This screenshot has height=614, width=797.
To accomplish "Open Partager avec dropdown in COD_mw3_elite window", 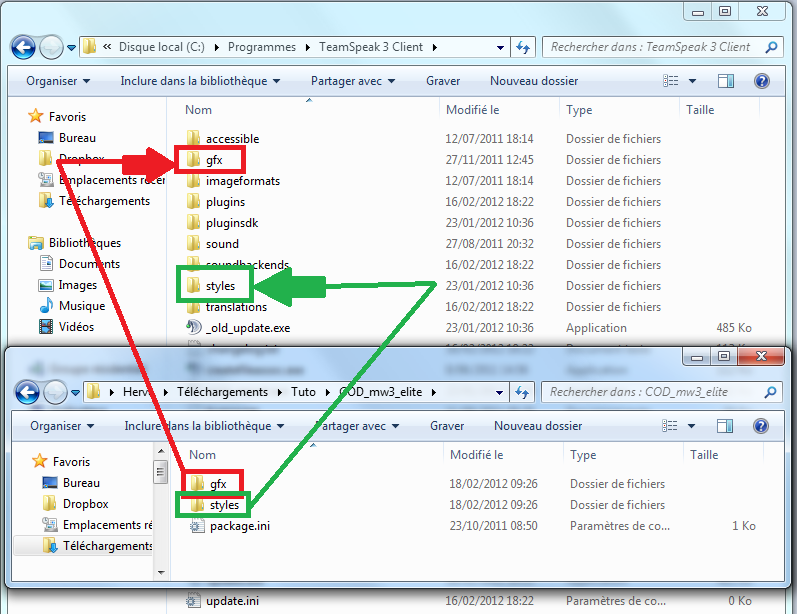I will tap(357, 426).
